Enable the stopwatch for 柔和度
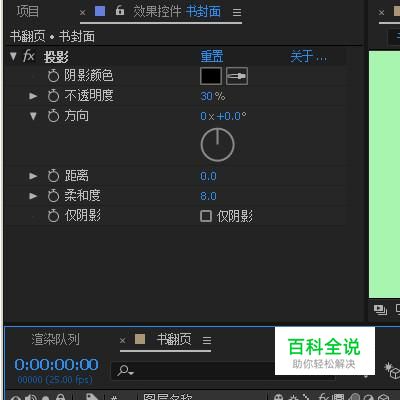400x400 pixels. click(x=53, y=196)
